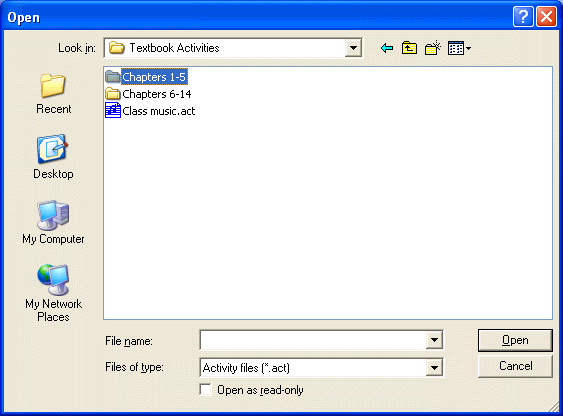Click the Cancel button
Screen dimensions: 563x416
click(515, 366)
